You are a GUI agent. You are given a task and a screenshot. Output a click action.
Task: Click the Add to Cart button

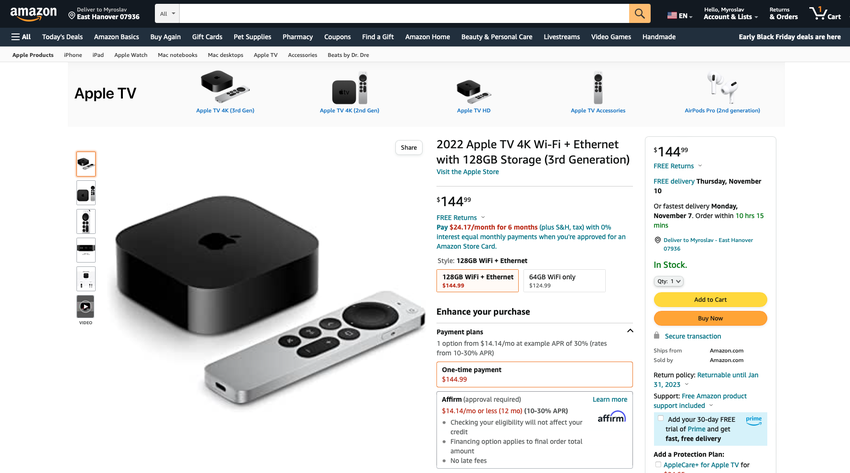point(710,300)
